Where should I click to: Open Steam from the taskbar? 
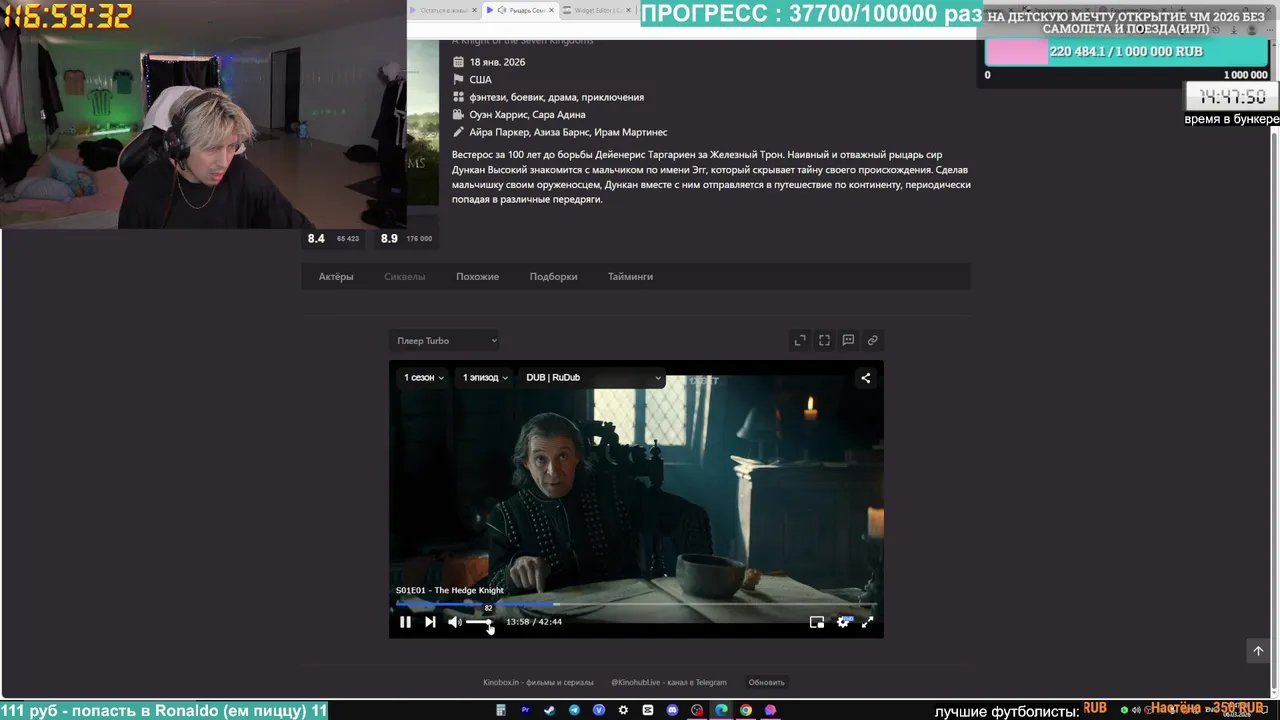point(549,710)
